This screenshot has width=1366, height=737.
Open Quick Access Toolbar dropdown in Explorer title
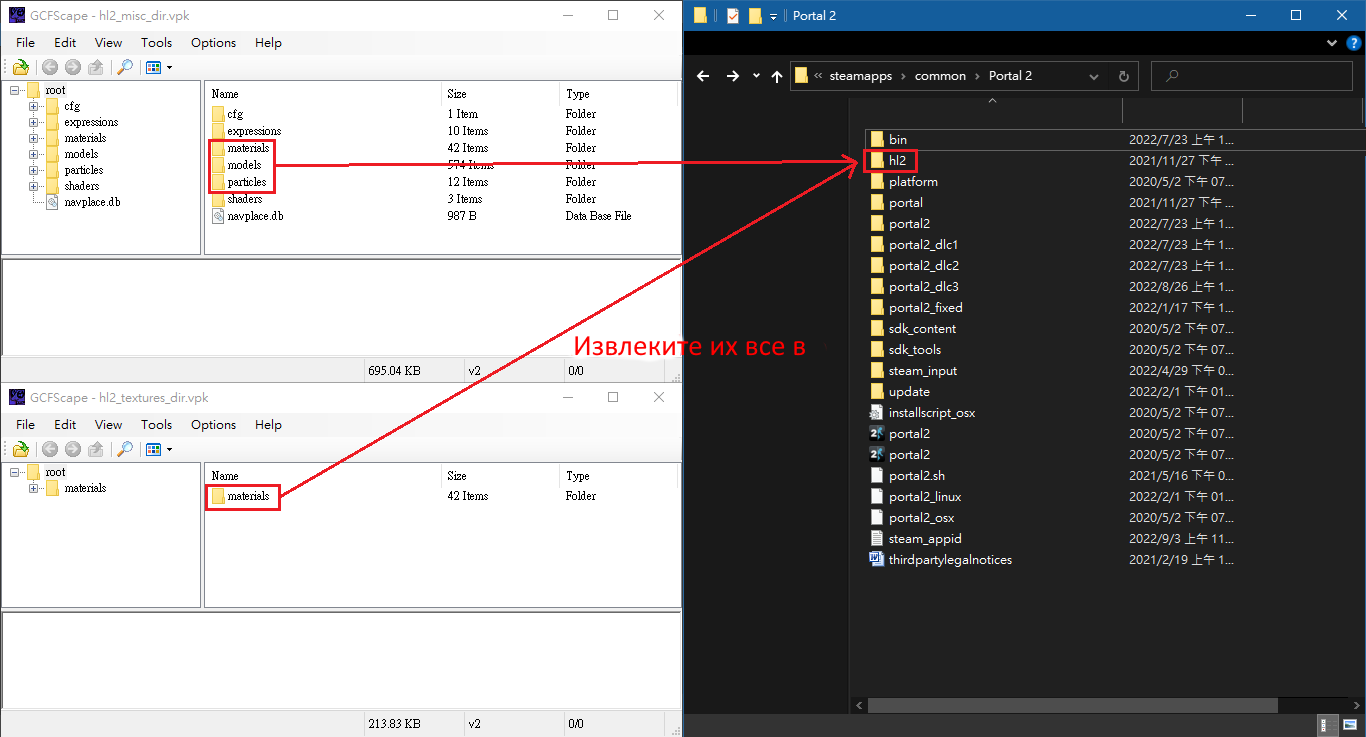point(773,15)
